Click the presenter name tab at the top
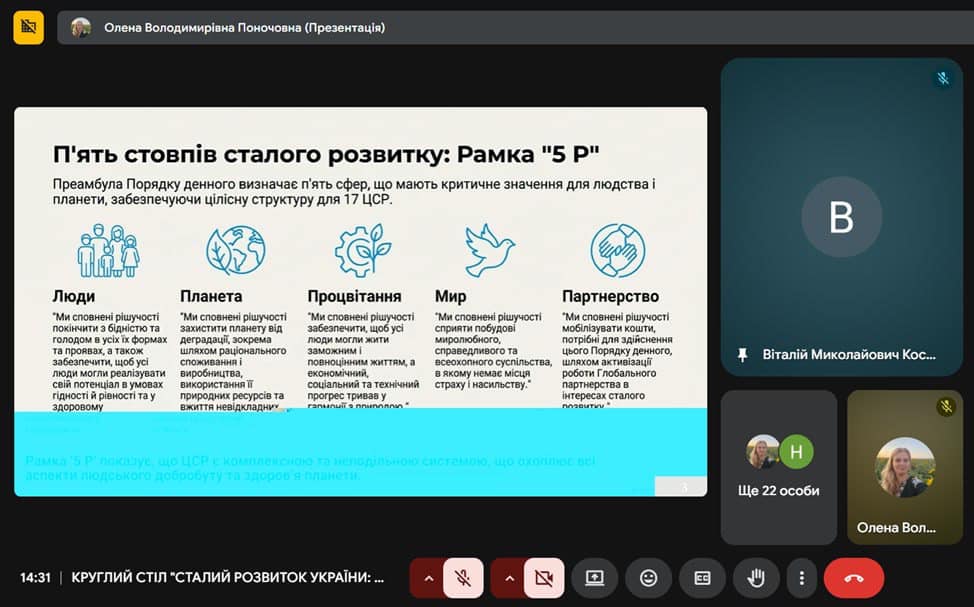 coord(230,28)
